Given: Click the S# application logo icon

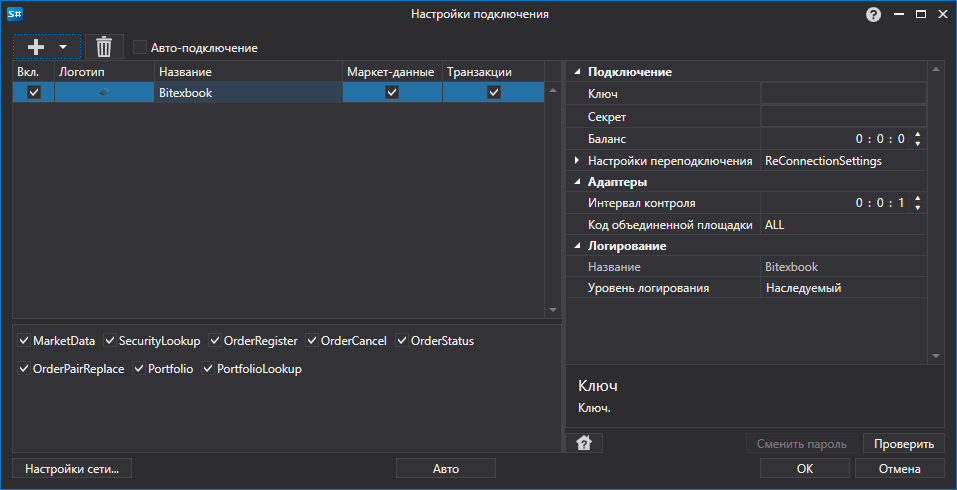Looking at the screenshot, I should click(x=15, y=14).
